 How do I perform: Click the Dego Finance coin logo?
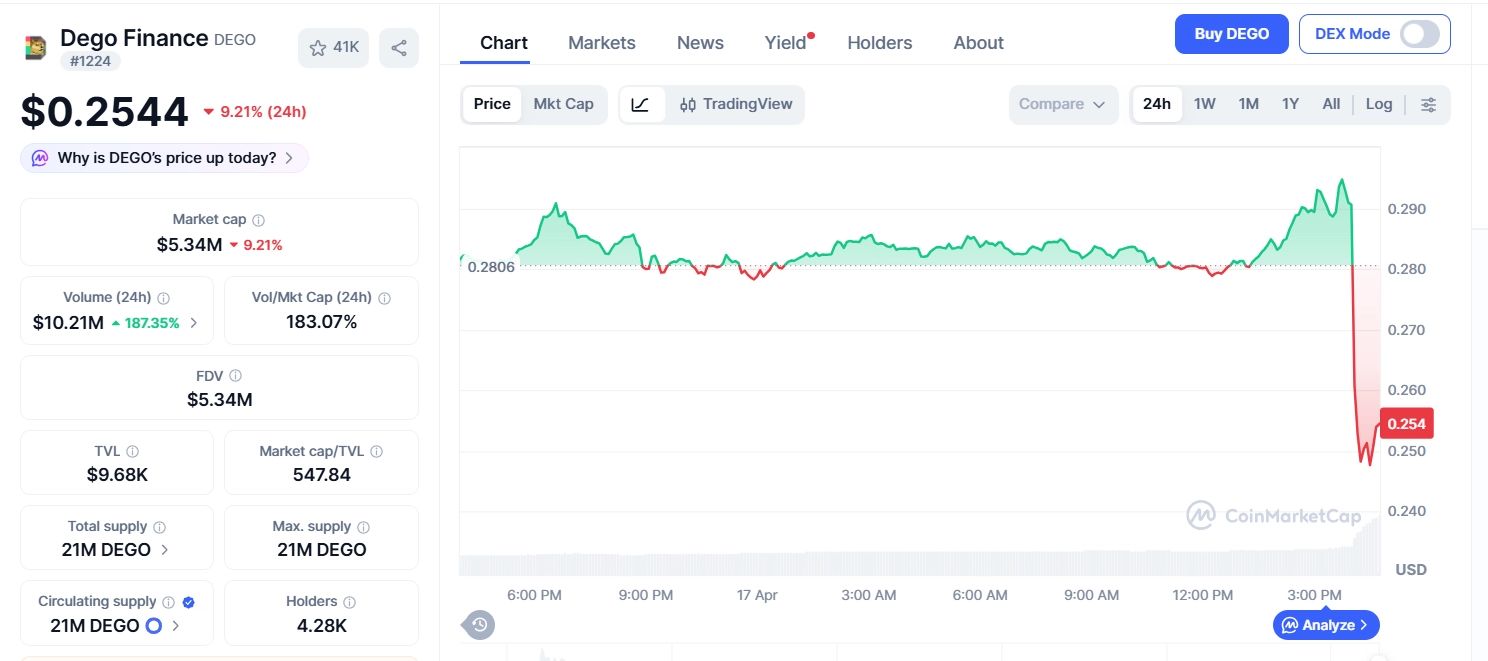click(36, 48)
